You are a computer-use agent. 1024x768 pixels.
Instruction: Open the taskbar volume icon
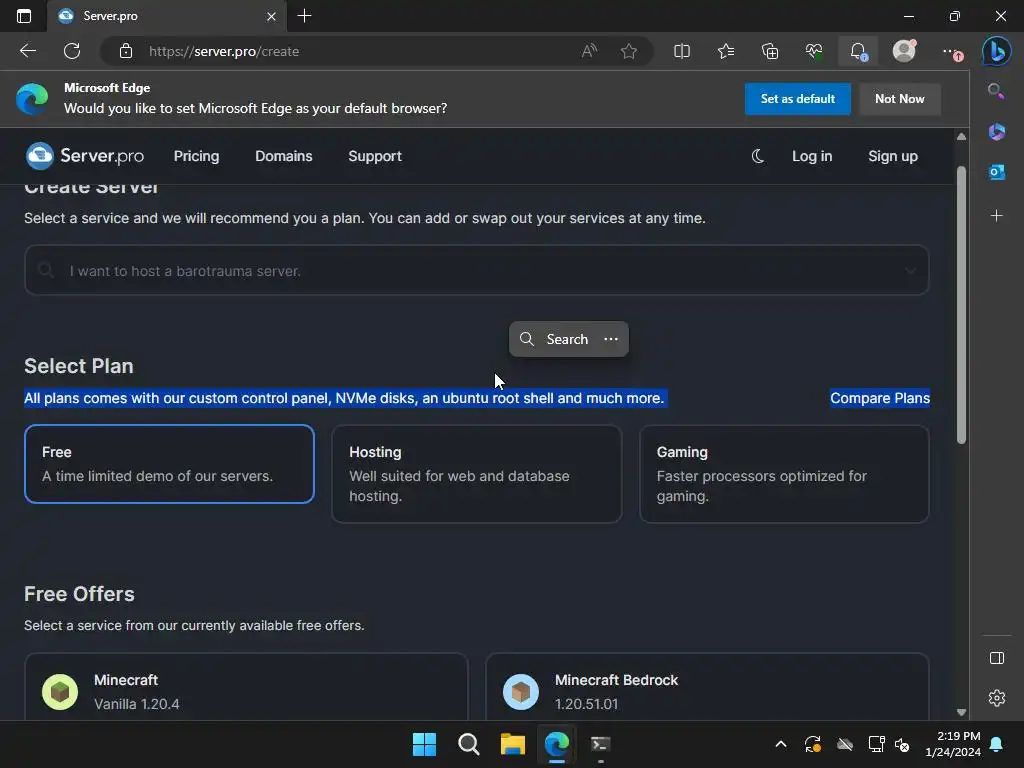(903, 744)
